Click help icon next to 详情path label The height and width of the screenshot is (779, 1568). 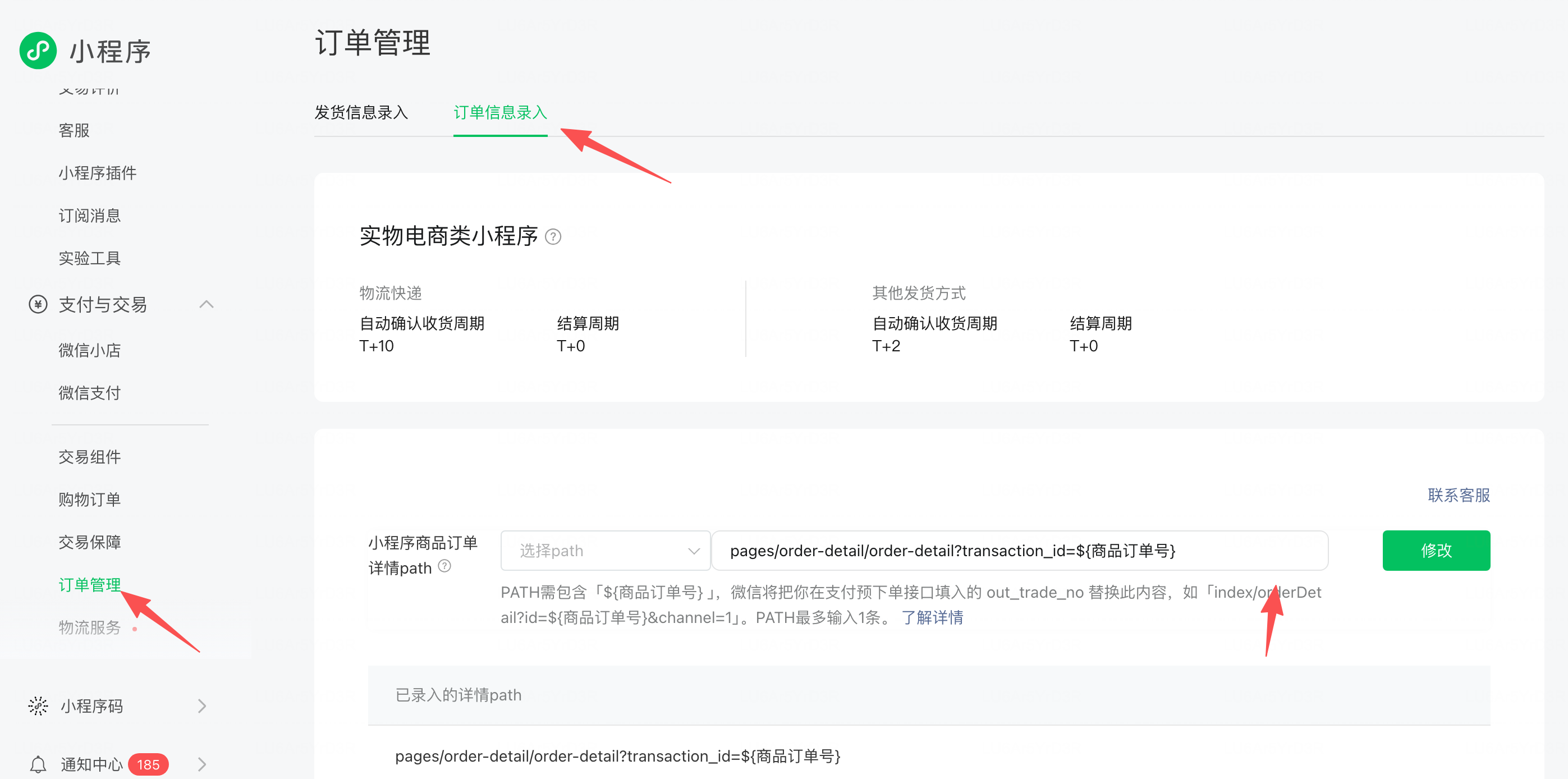pyautogui.click(x=444, y=566)
